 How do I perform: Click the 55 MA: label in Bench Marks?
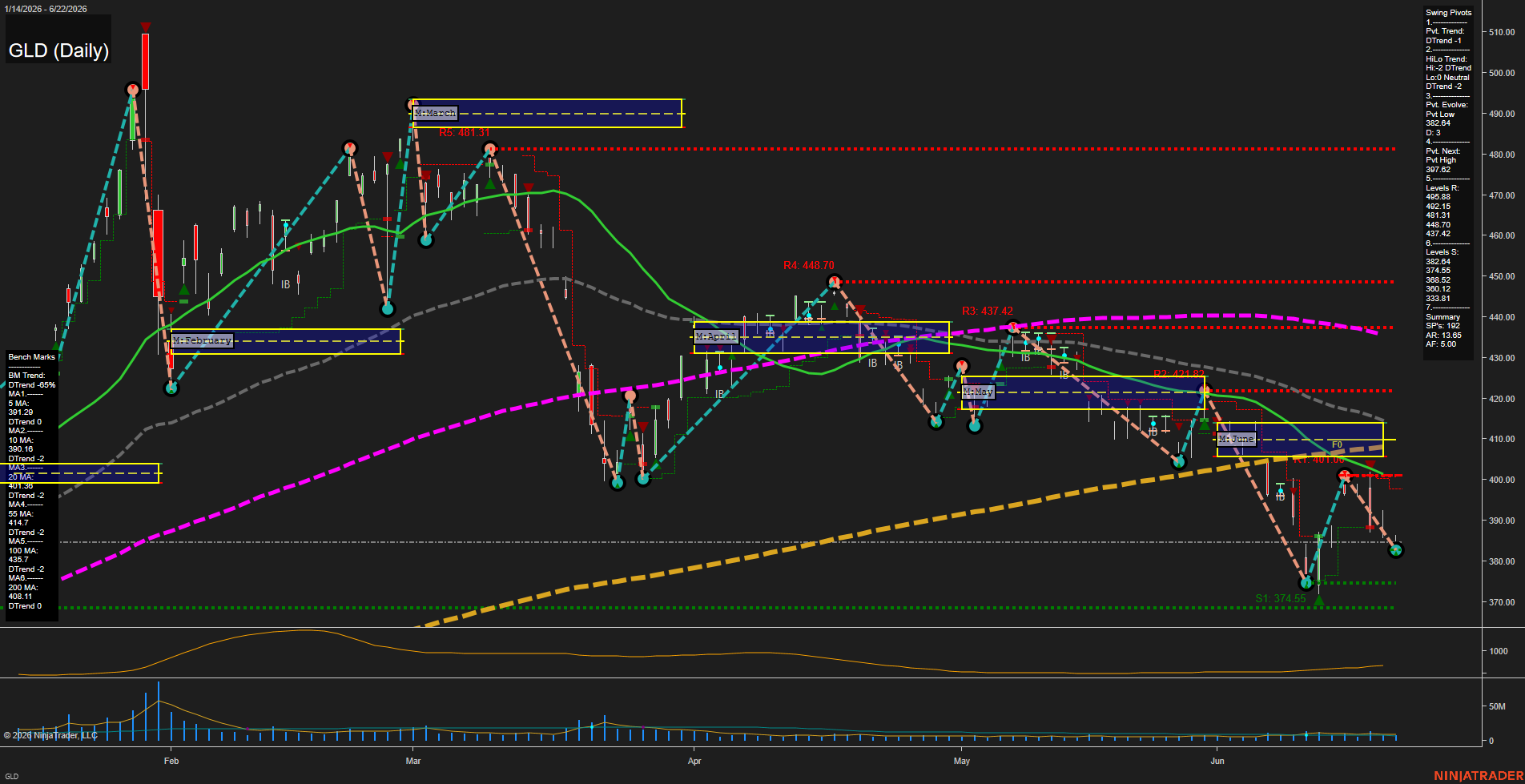pos(22,514)
